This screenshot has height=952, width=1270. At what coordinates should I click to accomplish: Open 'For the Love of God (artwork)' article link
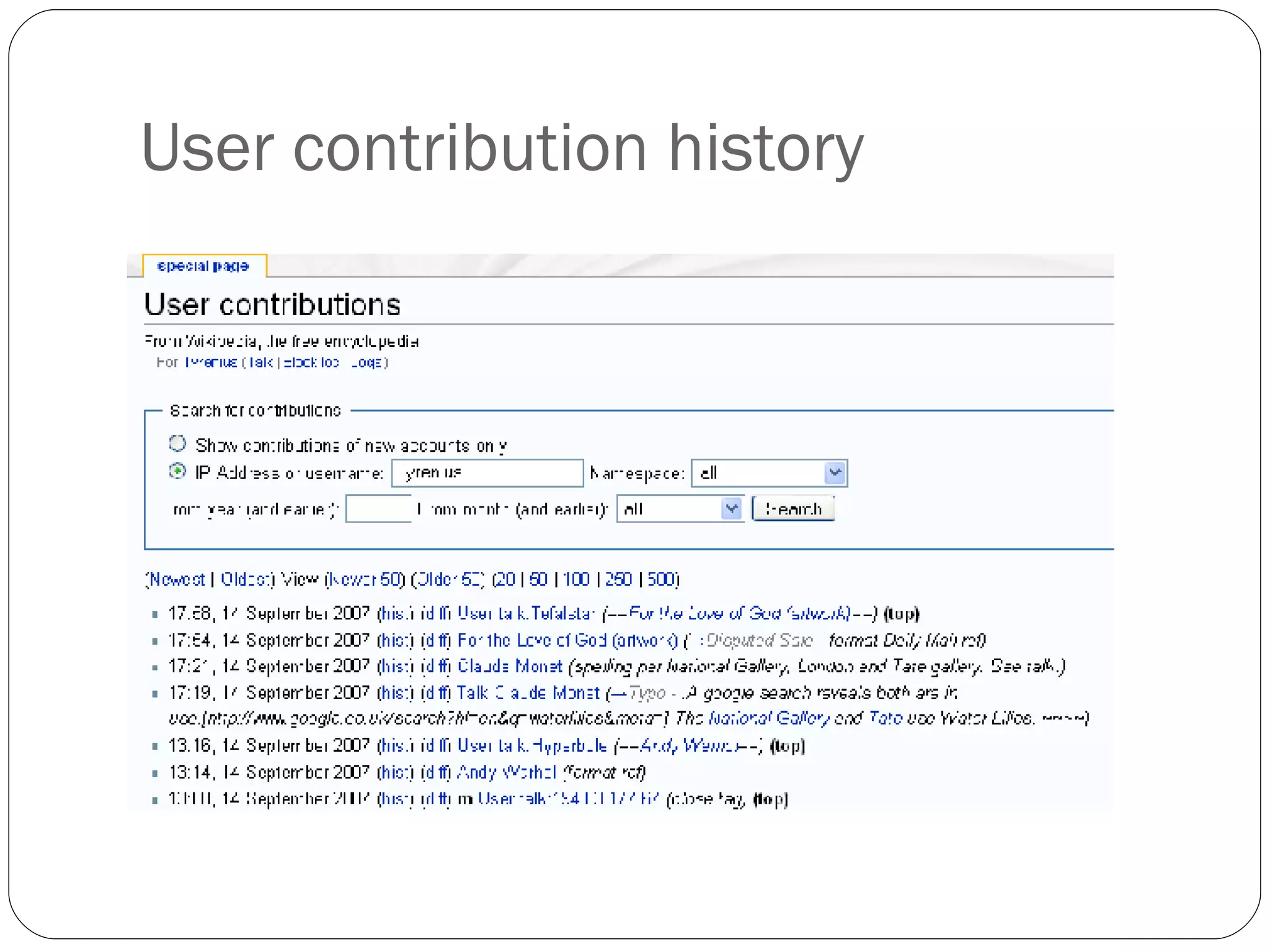pos(567,640)
